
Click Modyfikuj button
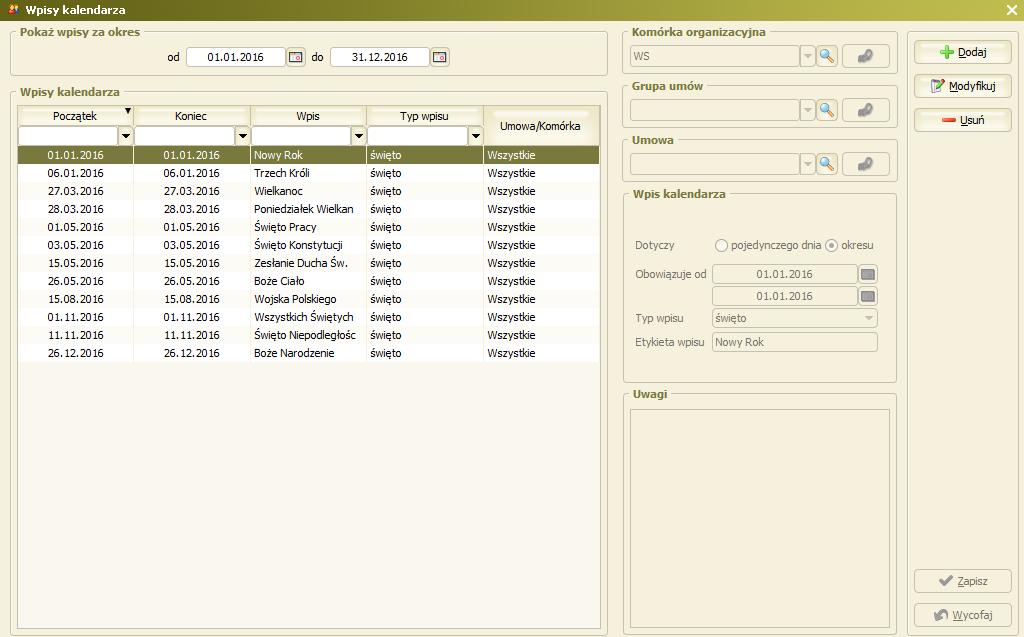pos(963,86)
